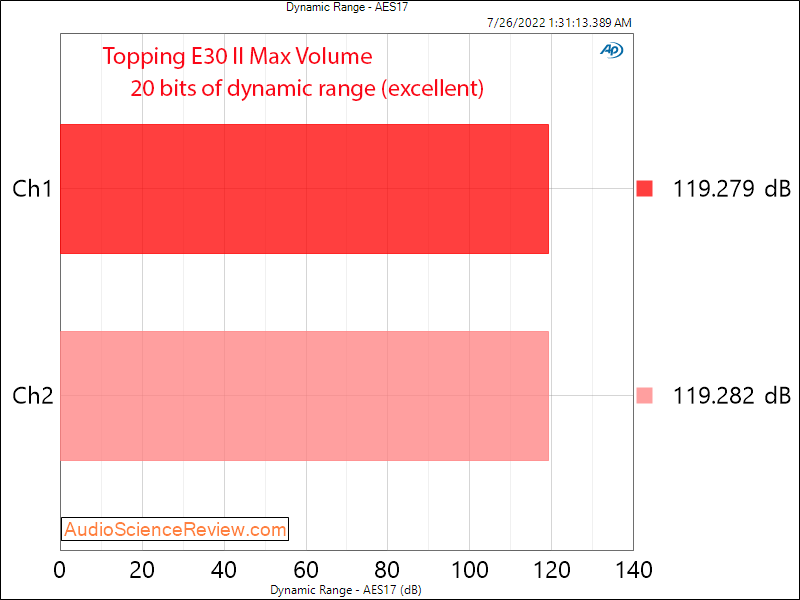Click the "Ch1" axis label
The image size is (800, 600).
click(x=33, y=189)
